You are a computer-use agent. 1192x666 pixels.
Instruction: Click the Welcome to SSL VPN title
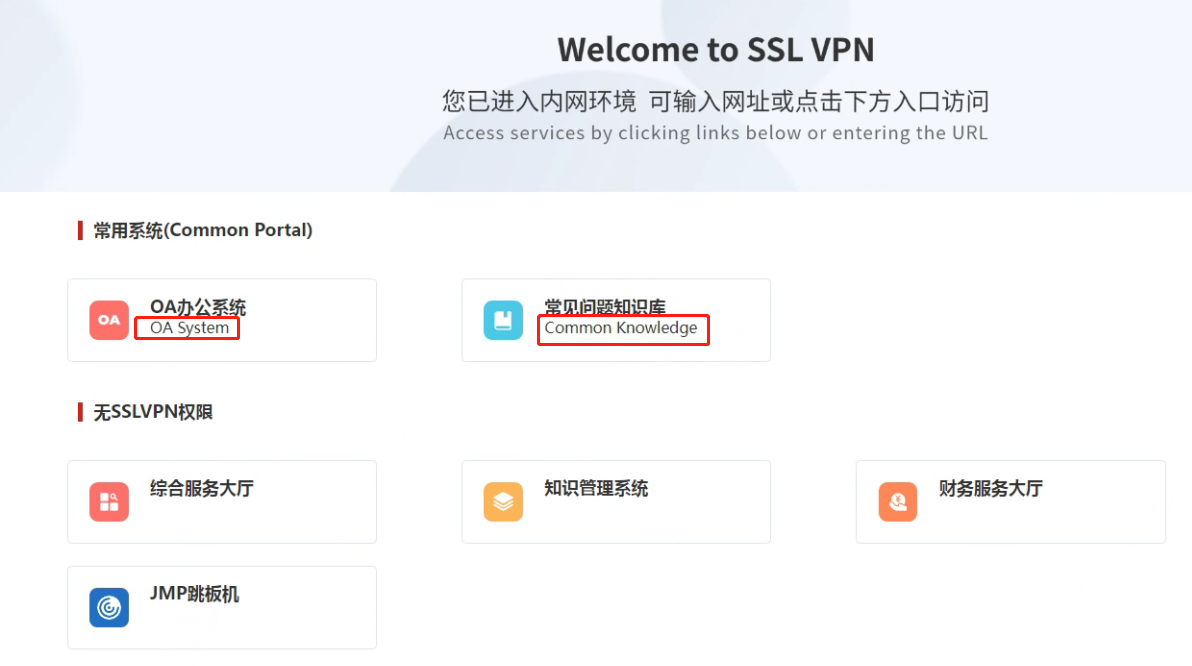715,49
